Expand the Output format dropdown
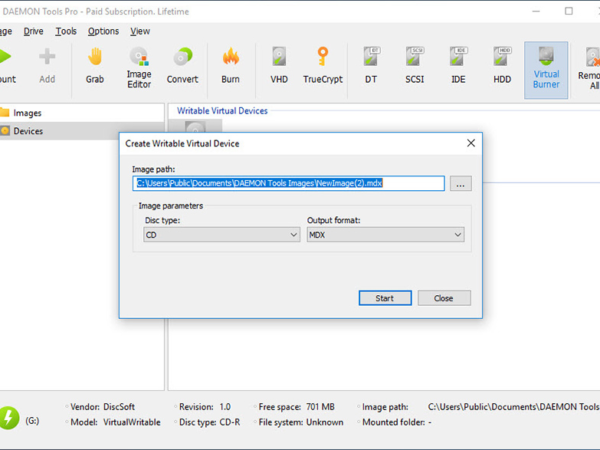Screen dimensions: 600x450 pyautogui.click(x=385, y=235)
